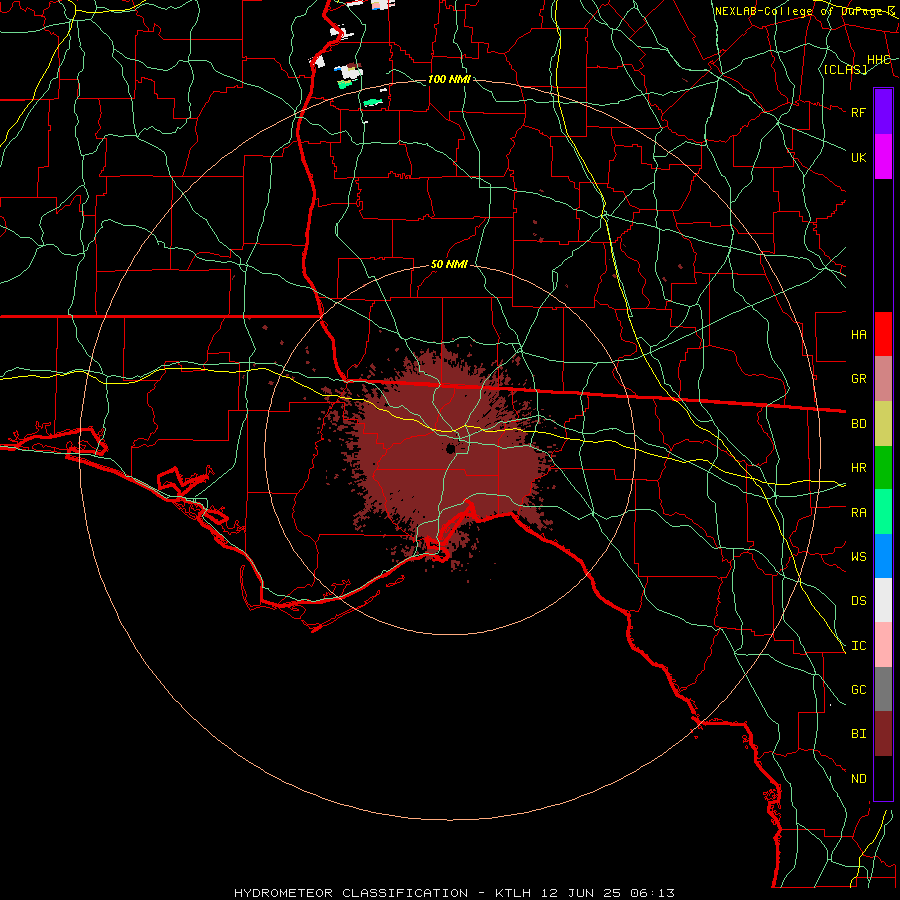The width and height of the screenshot is (900, 900).
Task: Click the BD legend label
Action: coord(858,424)
